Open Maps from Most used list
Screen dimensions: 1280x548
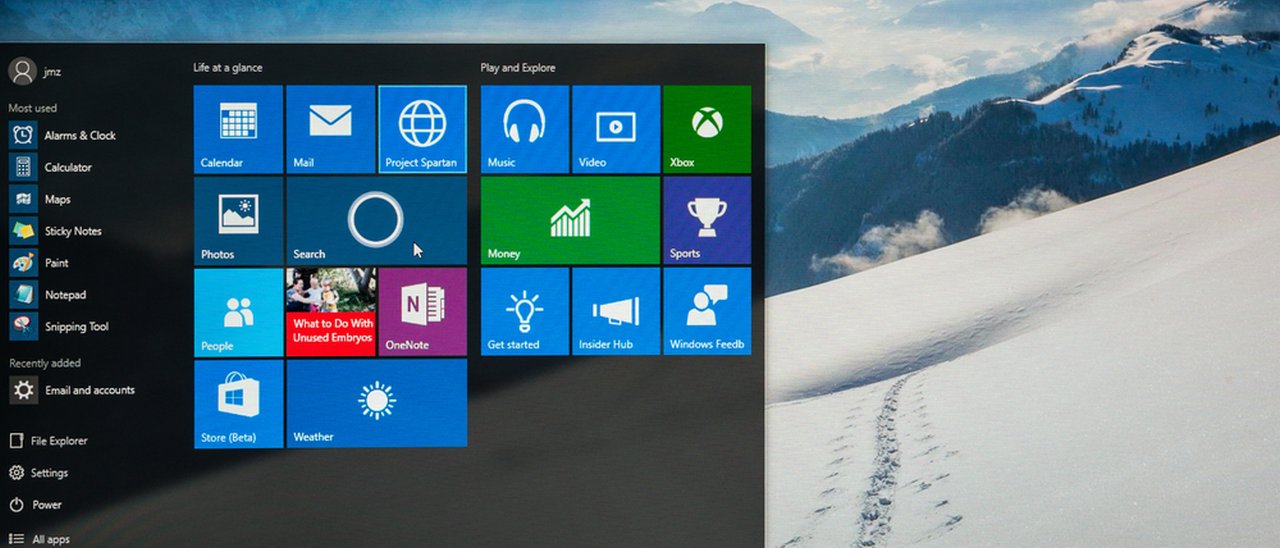(40, 199)
